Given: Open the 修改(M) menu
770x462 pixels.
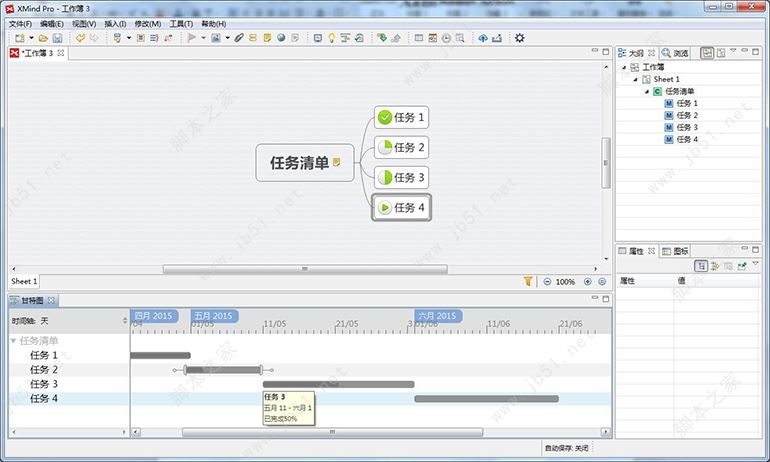Looking at the screenshot, I should tap(147, 24).
